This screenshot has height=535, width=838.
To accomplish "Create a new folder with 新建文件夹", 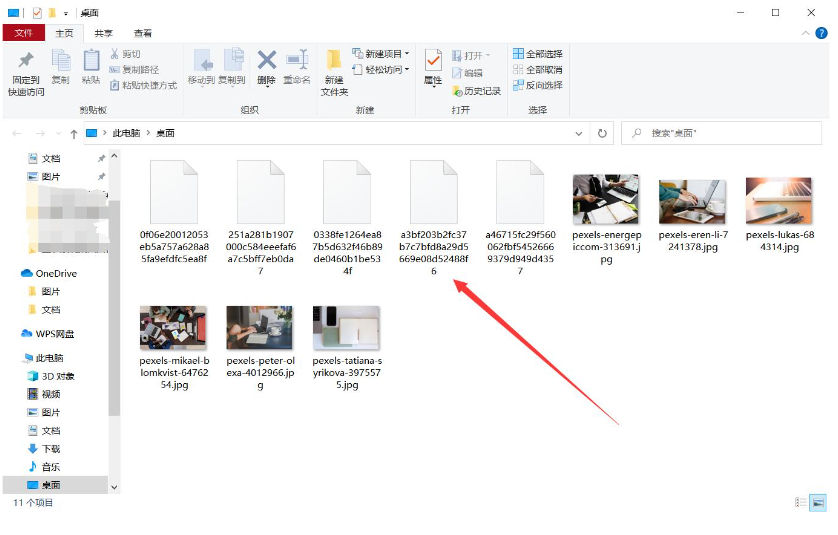I will (x=335, y=72).
